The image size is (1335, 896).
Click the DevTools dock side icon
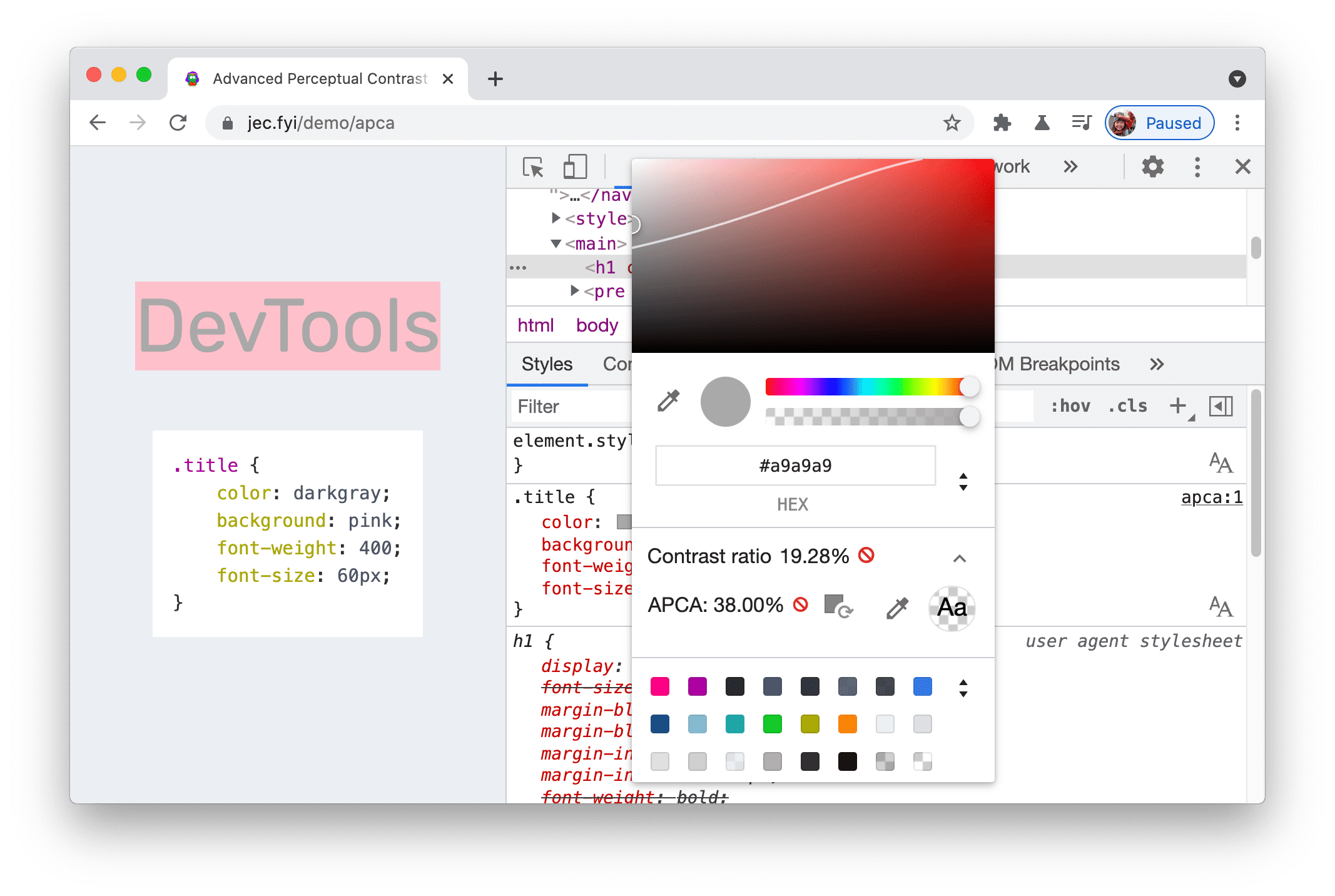(x=1199, y=168)
